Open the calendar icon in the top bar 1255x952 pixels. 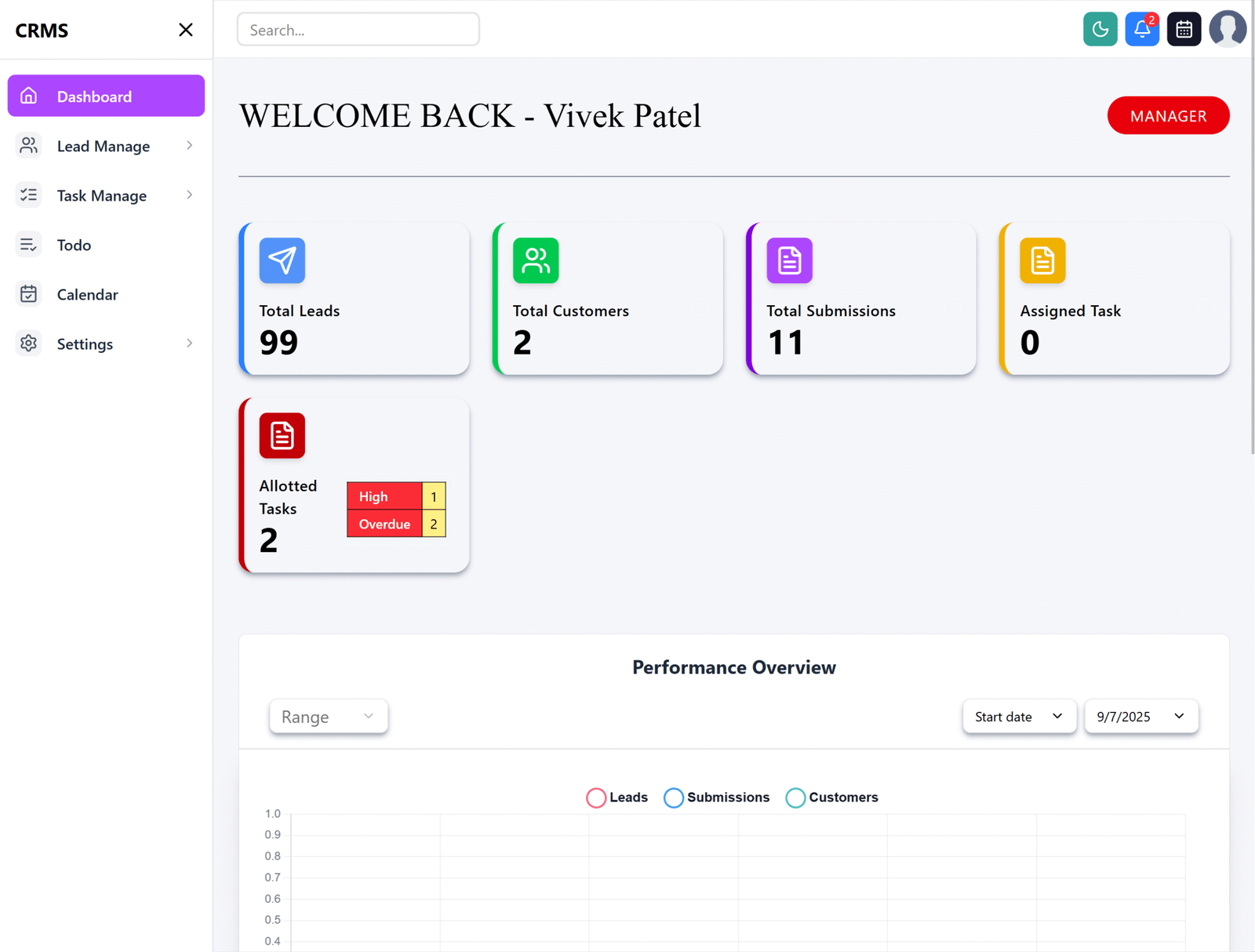[1184, 30]
